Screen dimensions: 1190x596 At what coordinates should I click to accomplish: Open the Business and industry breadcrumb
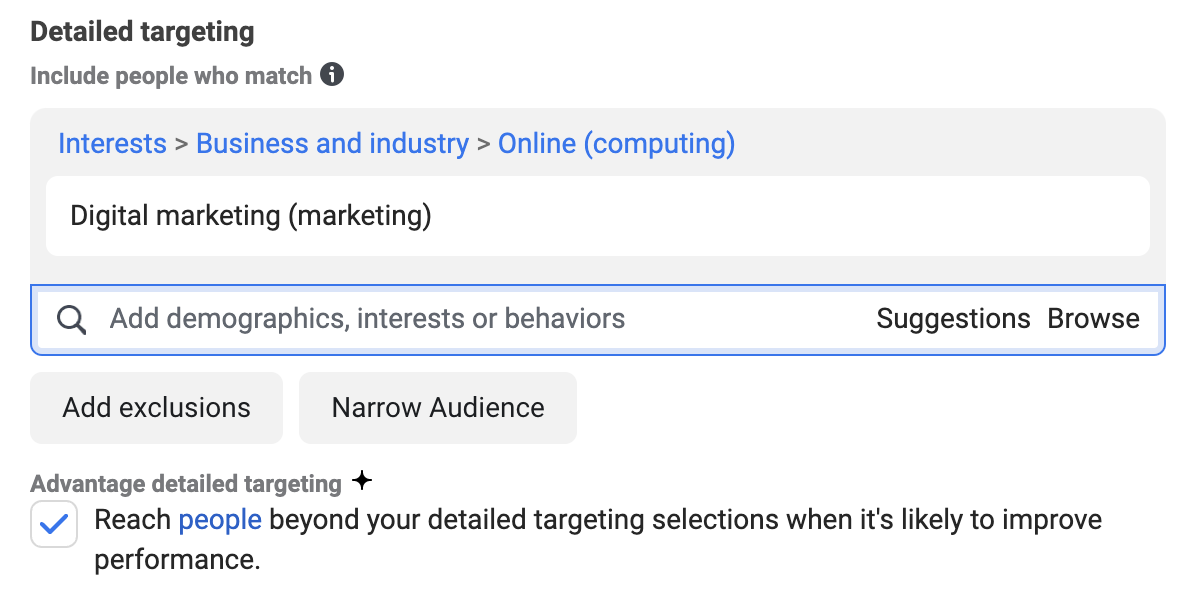[x=332, y=143]
